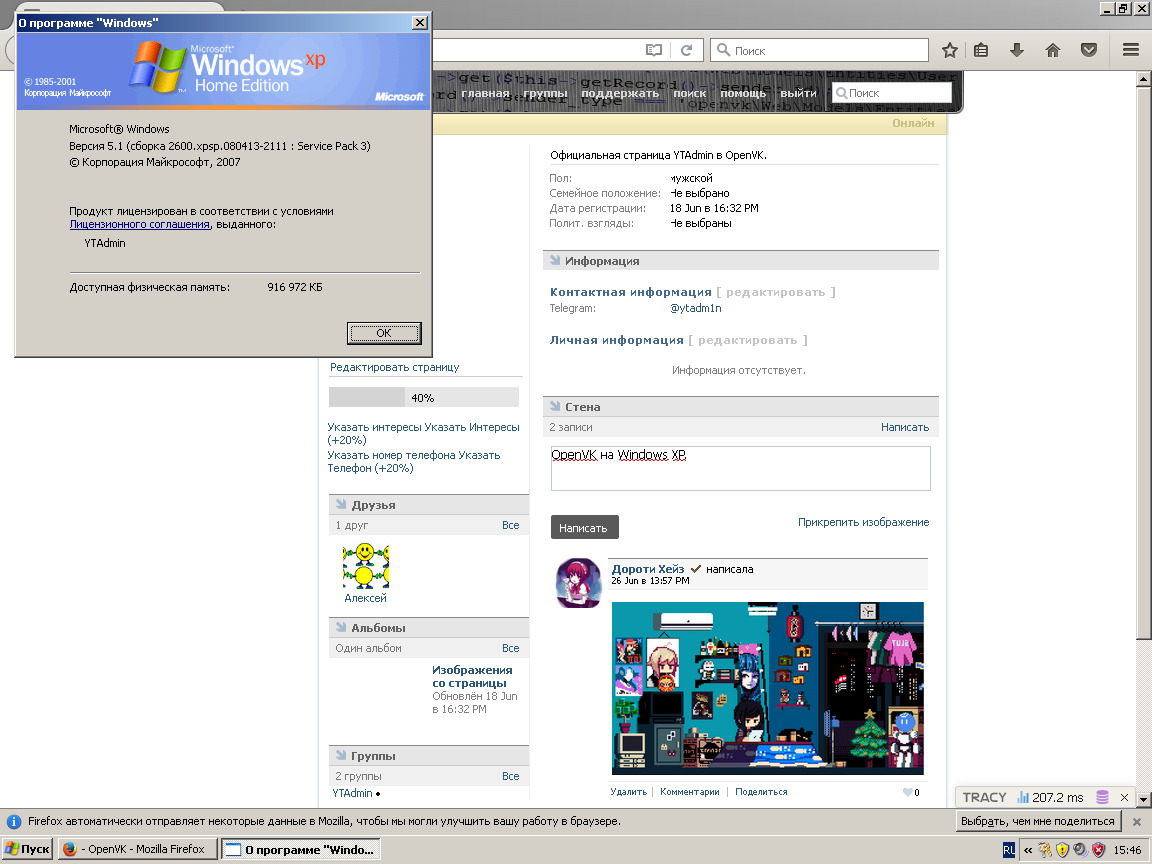Switch to OpenVK - Mozilla Firefox taskbar button
The height and width of the screenshot is (864, 1152).
[137, 849]
